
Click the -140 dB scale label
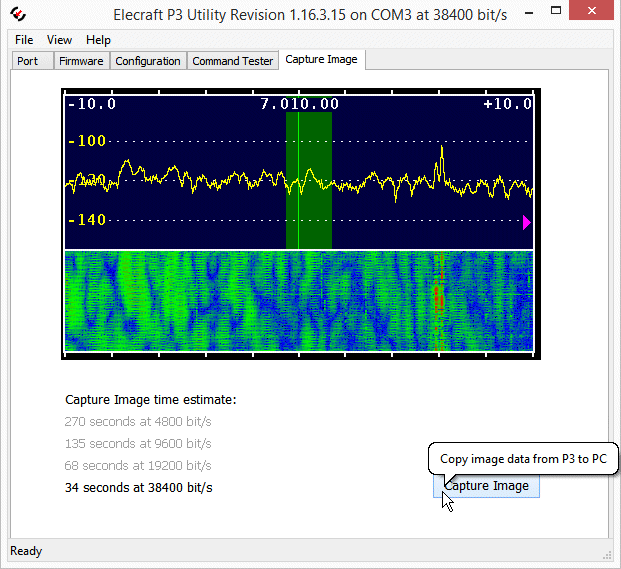click(87, 220)
